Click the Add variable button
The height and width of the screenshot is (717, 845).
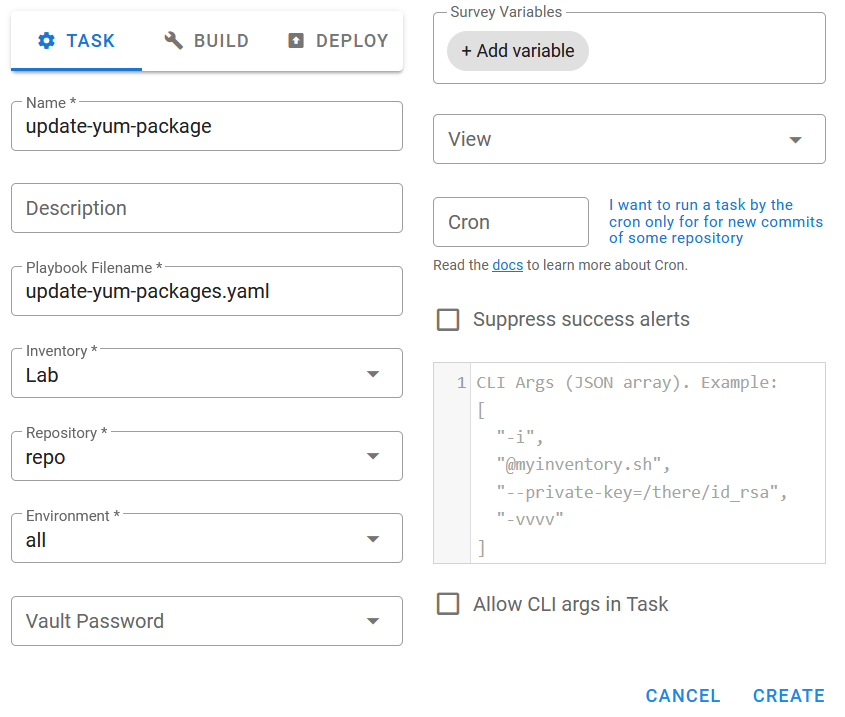pyautogui.click(x=518, y=51)
